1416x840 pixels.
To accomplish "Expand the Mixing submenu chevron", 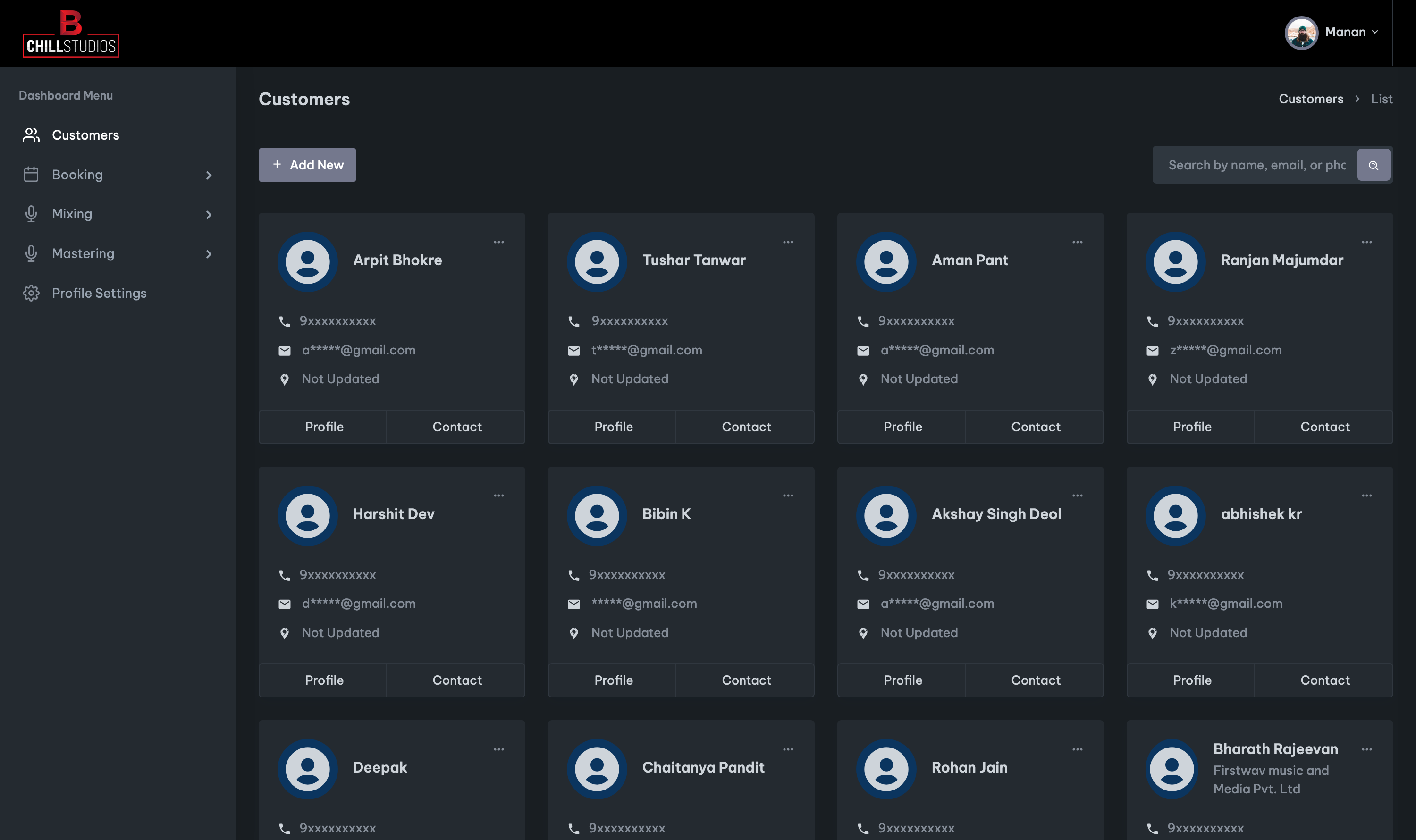I will 208,215.
